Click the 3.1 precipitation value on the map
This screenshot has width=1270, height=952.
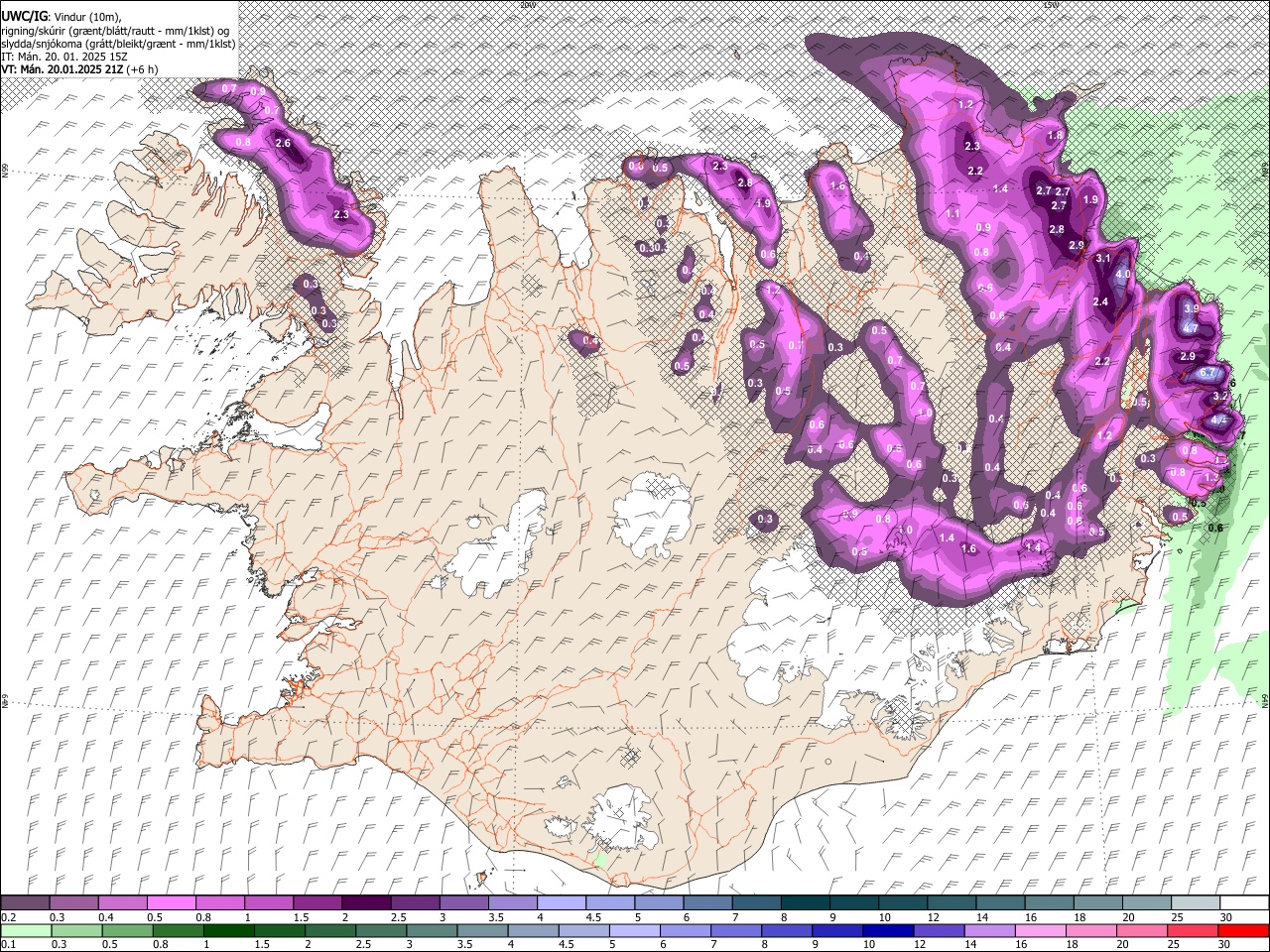click(1103, 258)
